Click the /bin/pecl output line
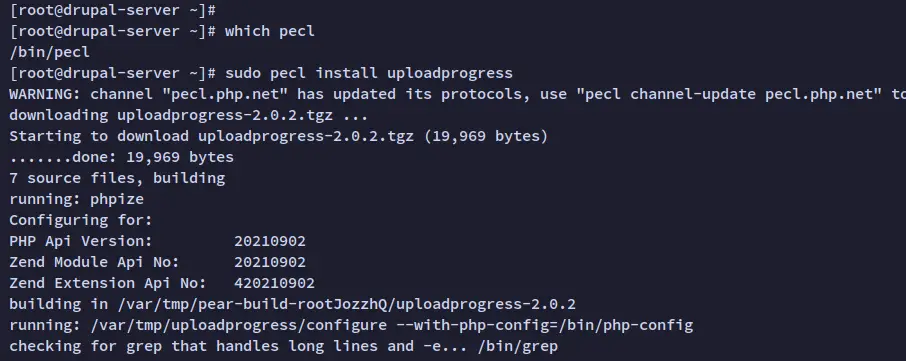Viewport: 906px width, 361px height. (50, 52)
